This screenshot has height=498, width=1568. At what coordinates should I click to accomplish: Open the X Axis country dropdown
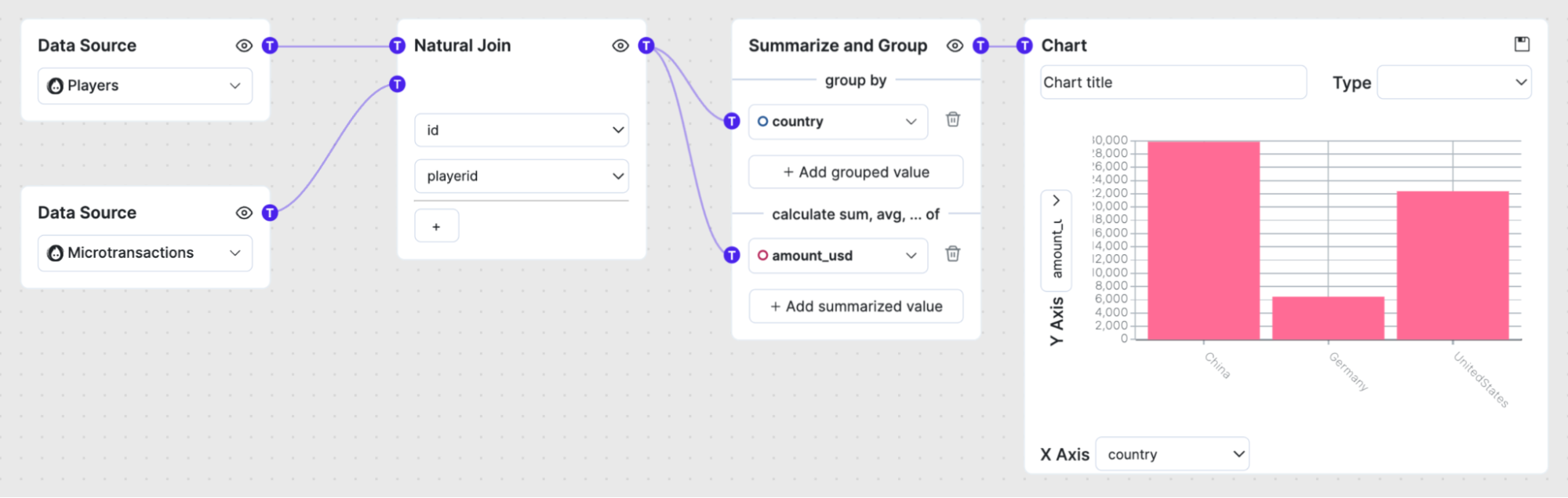1172,454
